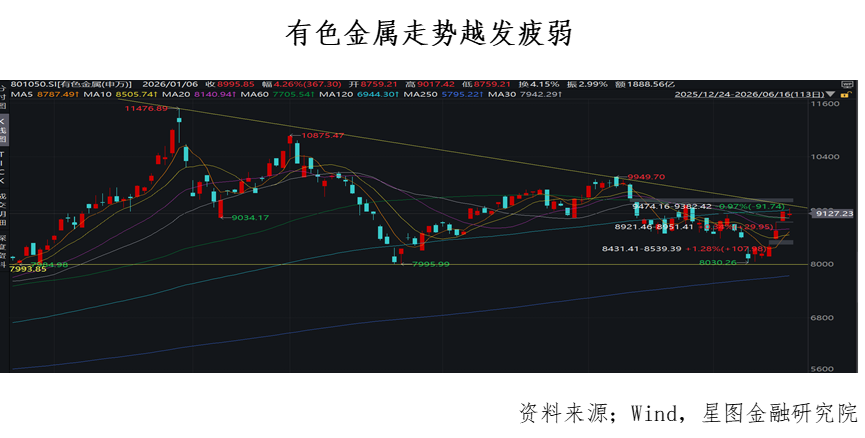865x438 pixels.
Task: Click the MA120 6944.30 indicator label
Action: point(360,94)
